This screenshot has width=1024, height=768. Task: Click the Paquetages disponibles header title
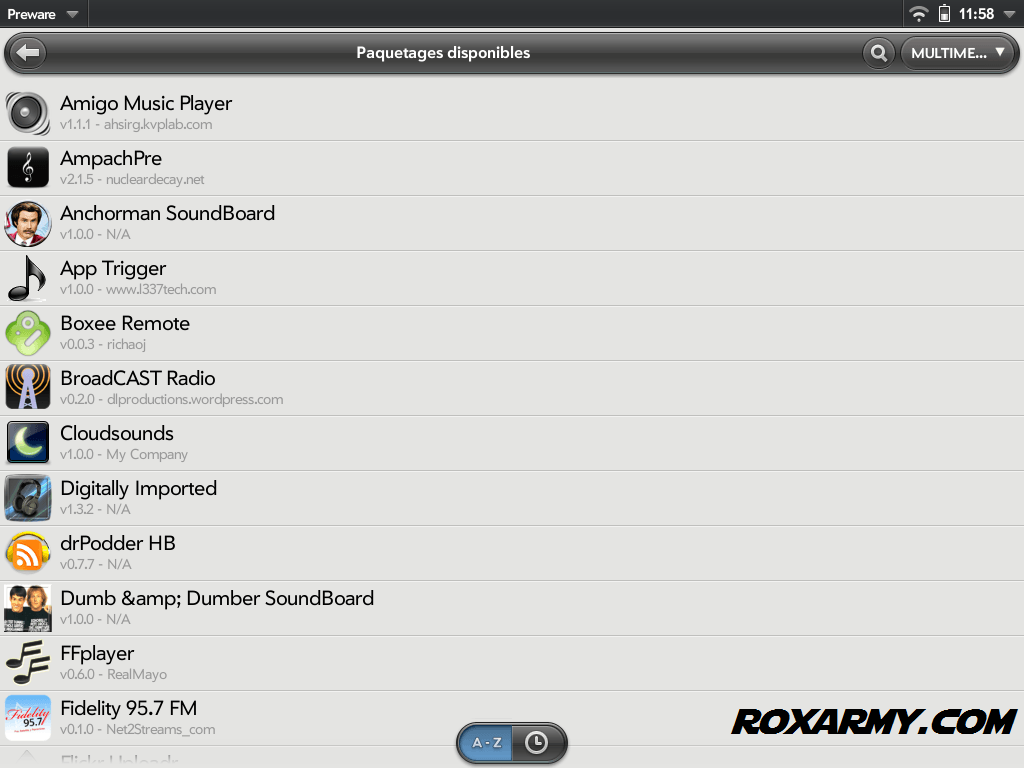pyautogui.click(x=443, y=53)
